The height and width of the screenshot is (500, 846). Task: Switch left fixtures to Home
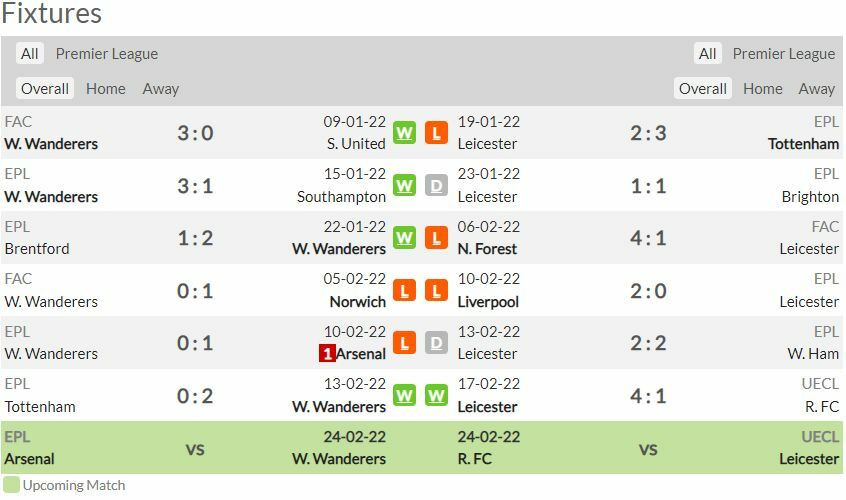[106, 89]
